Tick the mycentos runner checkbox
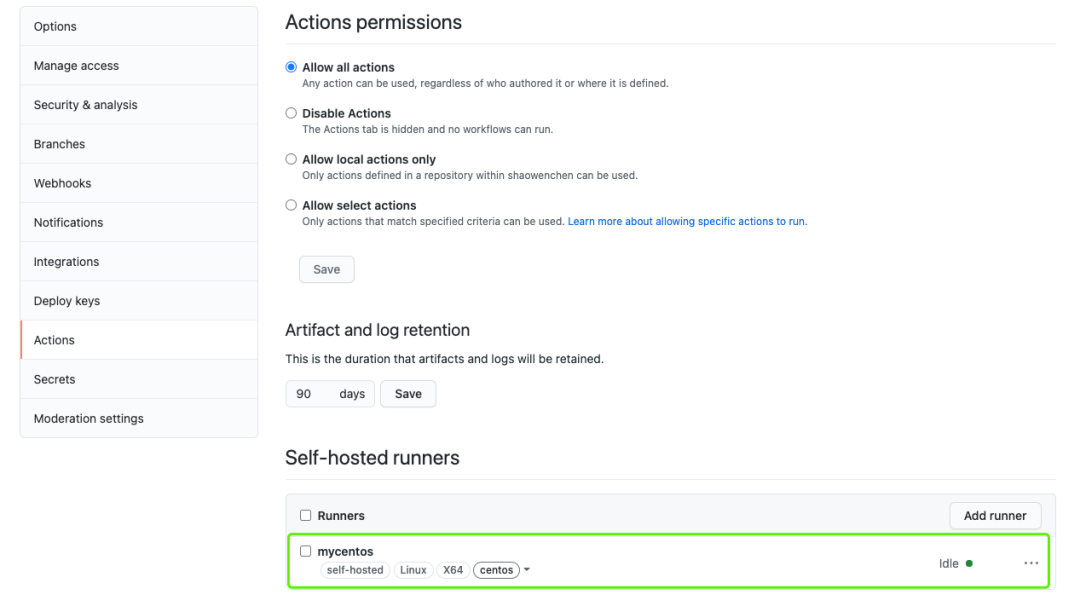1080x612 pixels. [306, 551]
